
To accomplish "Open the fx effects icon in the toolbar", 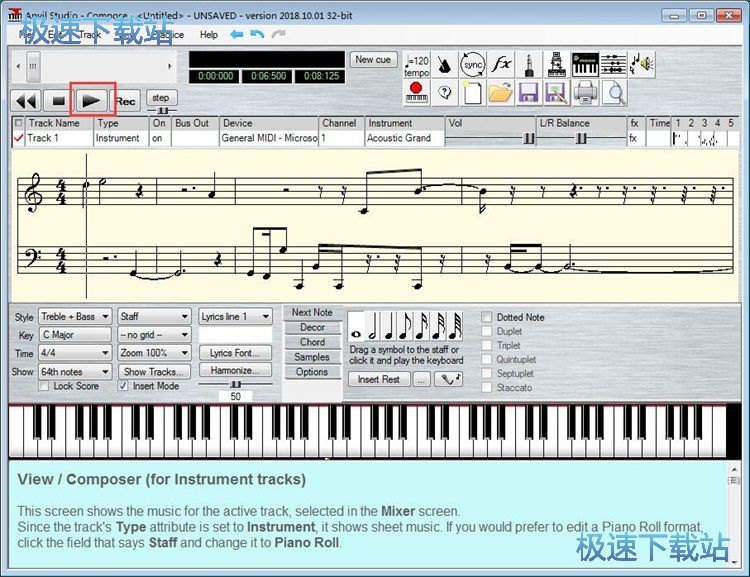I will coord(501,65).
